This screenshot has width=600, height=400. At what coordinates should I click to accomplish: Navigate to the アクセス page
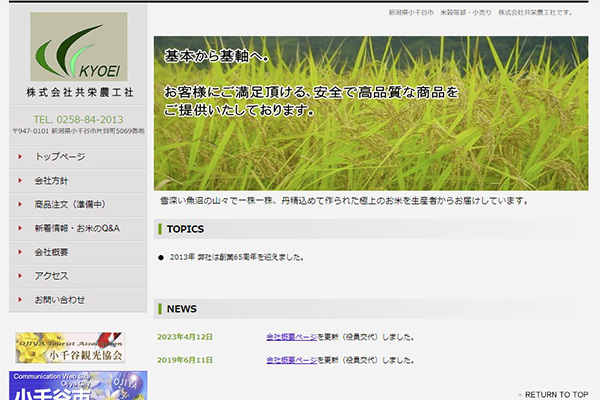[x=51, y=276]
